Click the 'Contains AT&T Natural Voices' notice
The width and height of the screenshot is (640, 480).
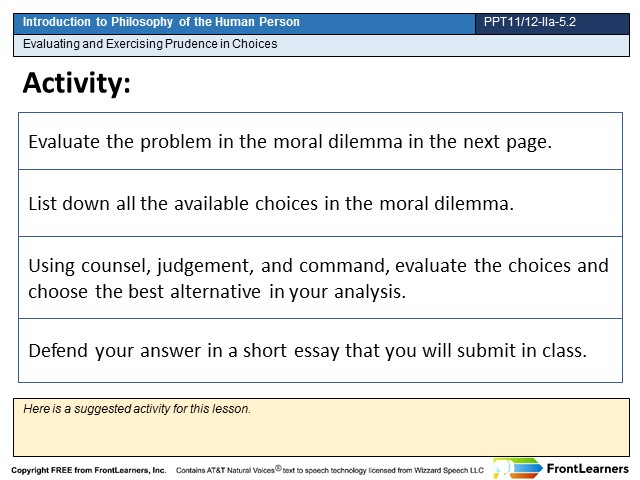click(330, 470)
